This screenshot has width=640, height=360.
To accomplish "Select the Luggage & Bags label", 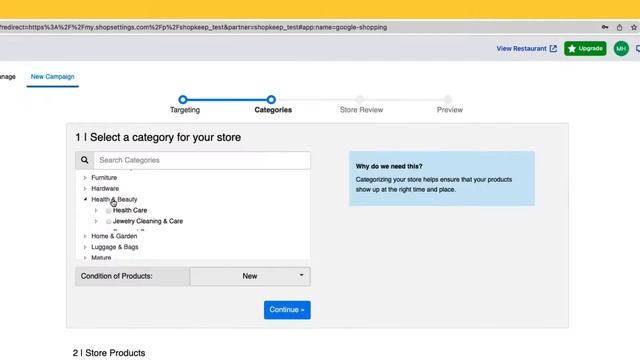I will coord(115,247).
